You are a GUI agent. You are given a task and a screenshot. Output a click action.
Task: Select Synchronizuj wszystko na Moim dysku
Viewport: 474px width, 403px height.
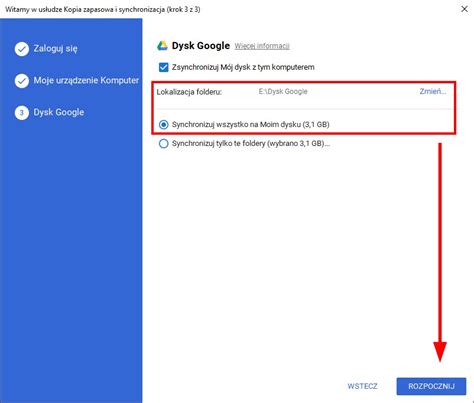pyautogui.click(x=163, y=124)
